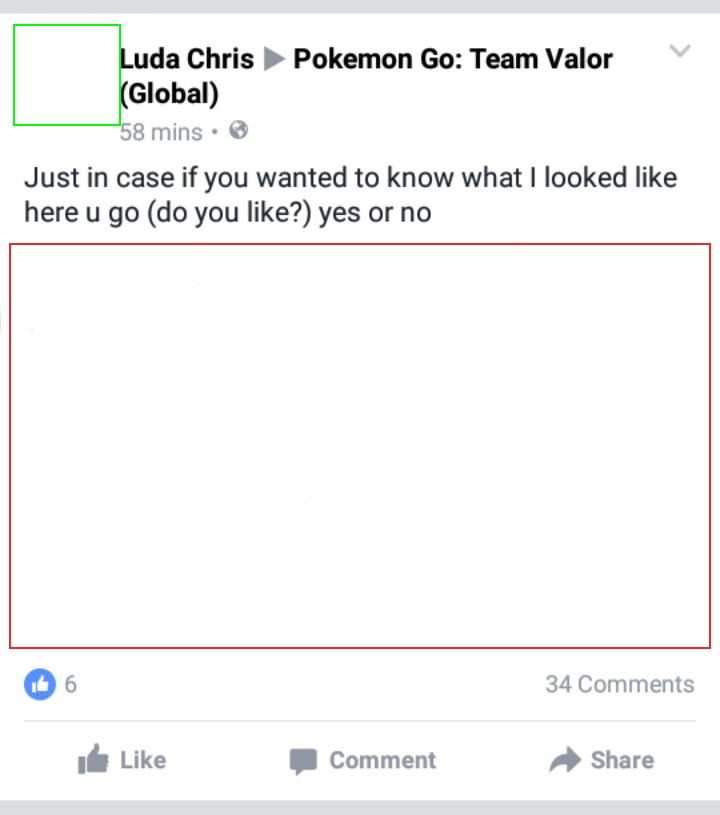Click the globe public privacy icon
This screenshot has width=720, height=815.
click(239, 130)
